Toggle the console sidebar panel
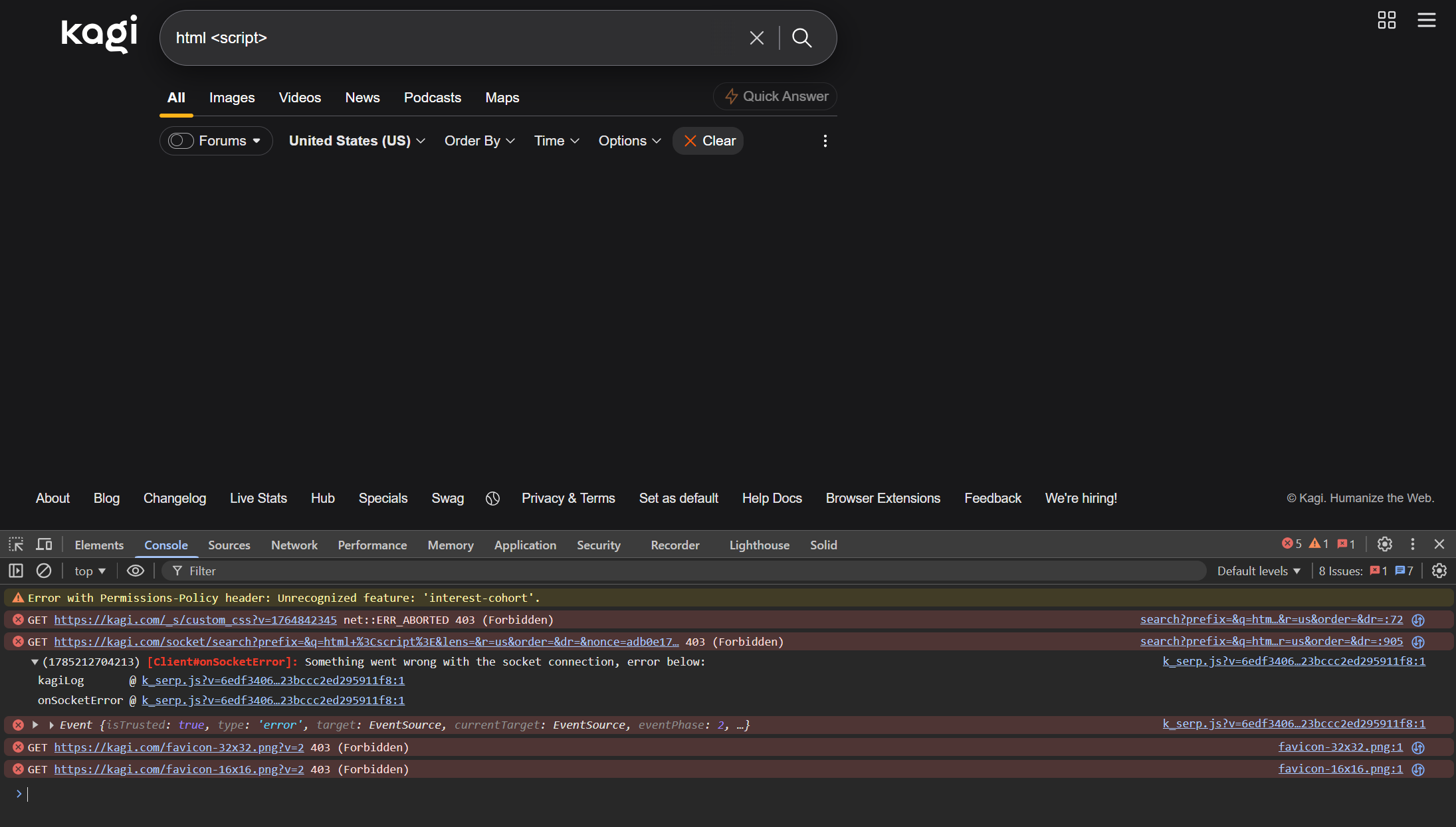Image resolution: width=1456 pixels, height=827 pixels. click(x=16, y=571)
